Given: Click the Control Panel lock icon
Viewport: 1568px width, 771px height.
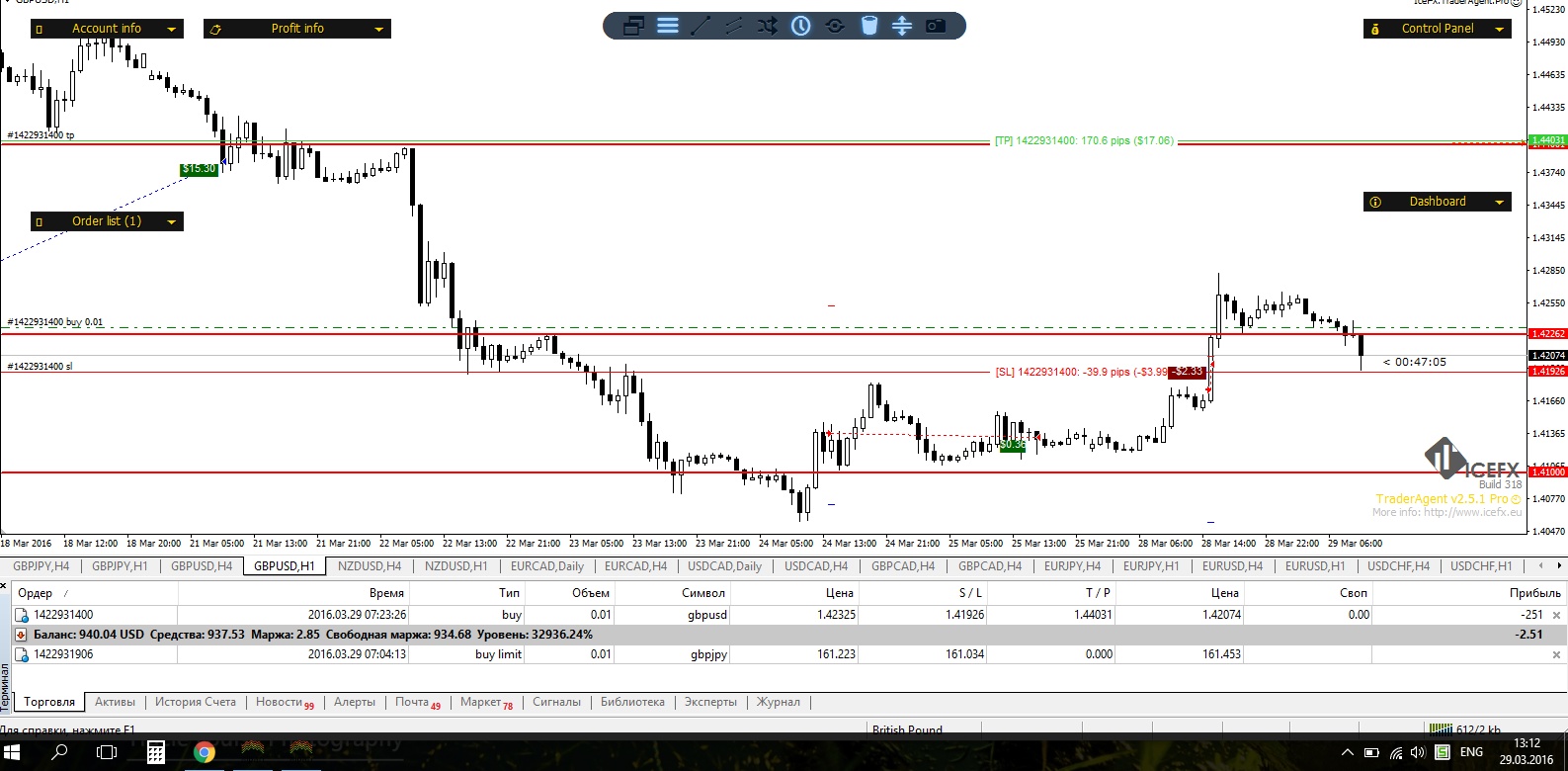Looking at the screenshot, I should (1375, 30).
